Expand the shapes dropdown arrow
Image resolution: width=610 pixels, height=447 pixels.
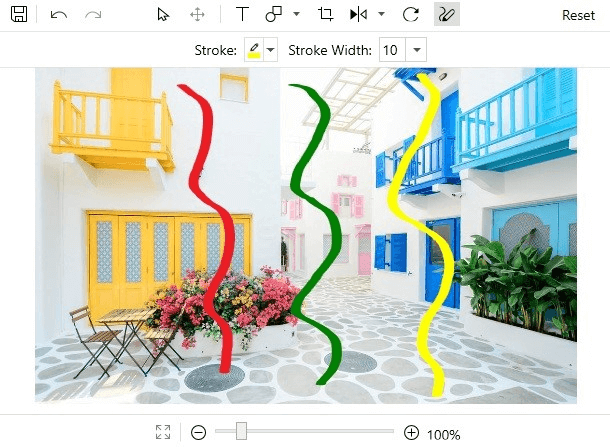296,14
